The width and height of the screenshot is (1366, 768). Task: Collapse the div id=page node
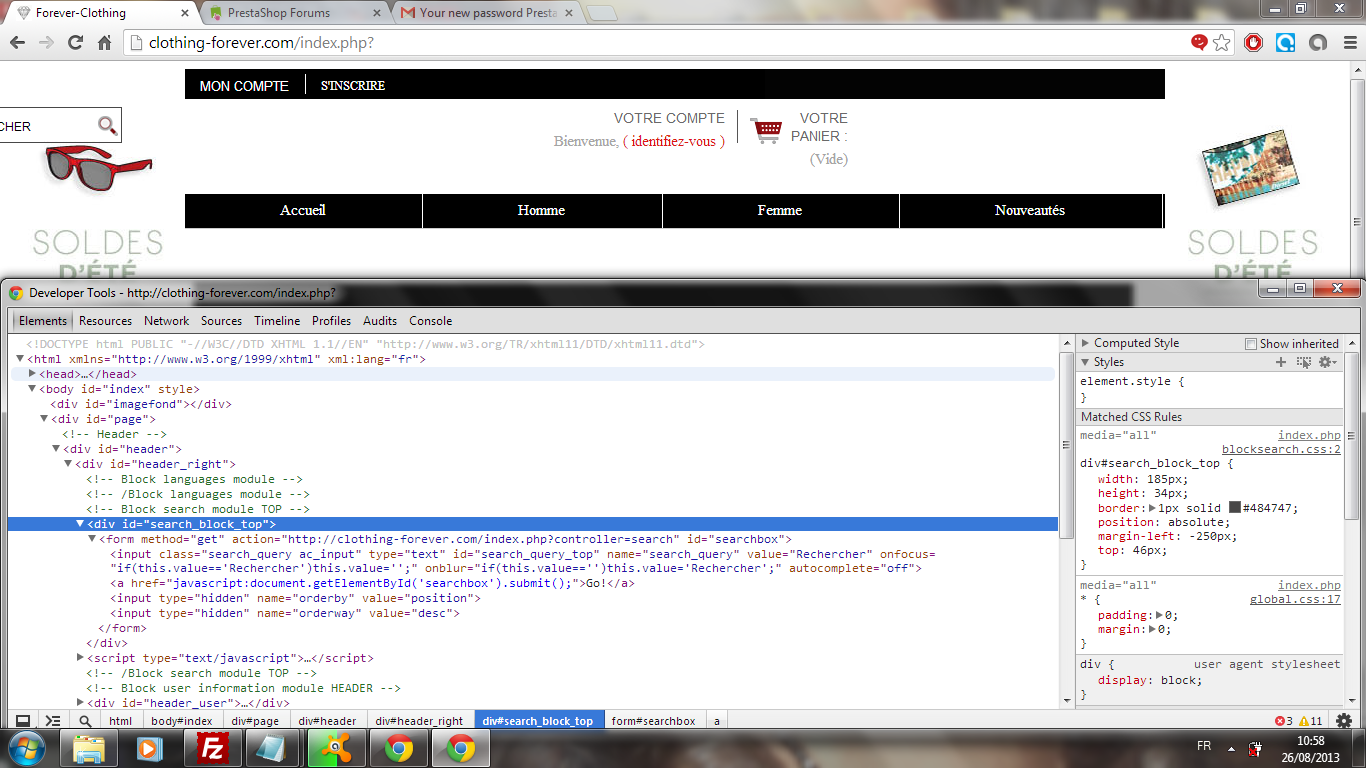[x=45, y=419]
